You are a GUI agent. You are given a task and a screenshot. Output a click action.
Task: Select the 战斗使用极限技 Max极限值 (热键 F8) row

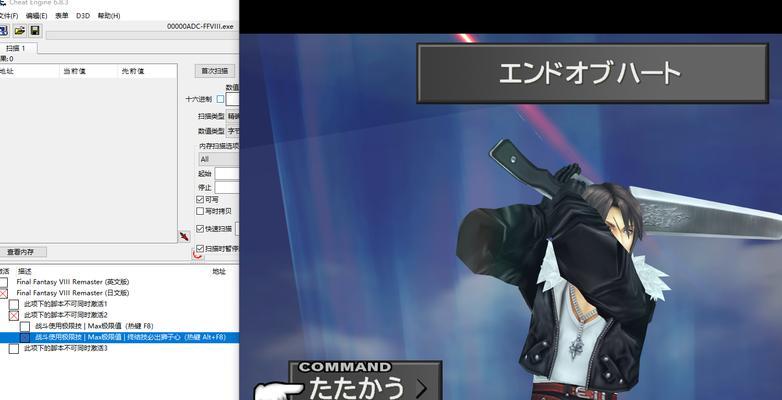pyautogui.click(x=94, y=327)
